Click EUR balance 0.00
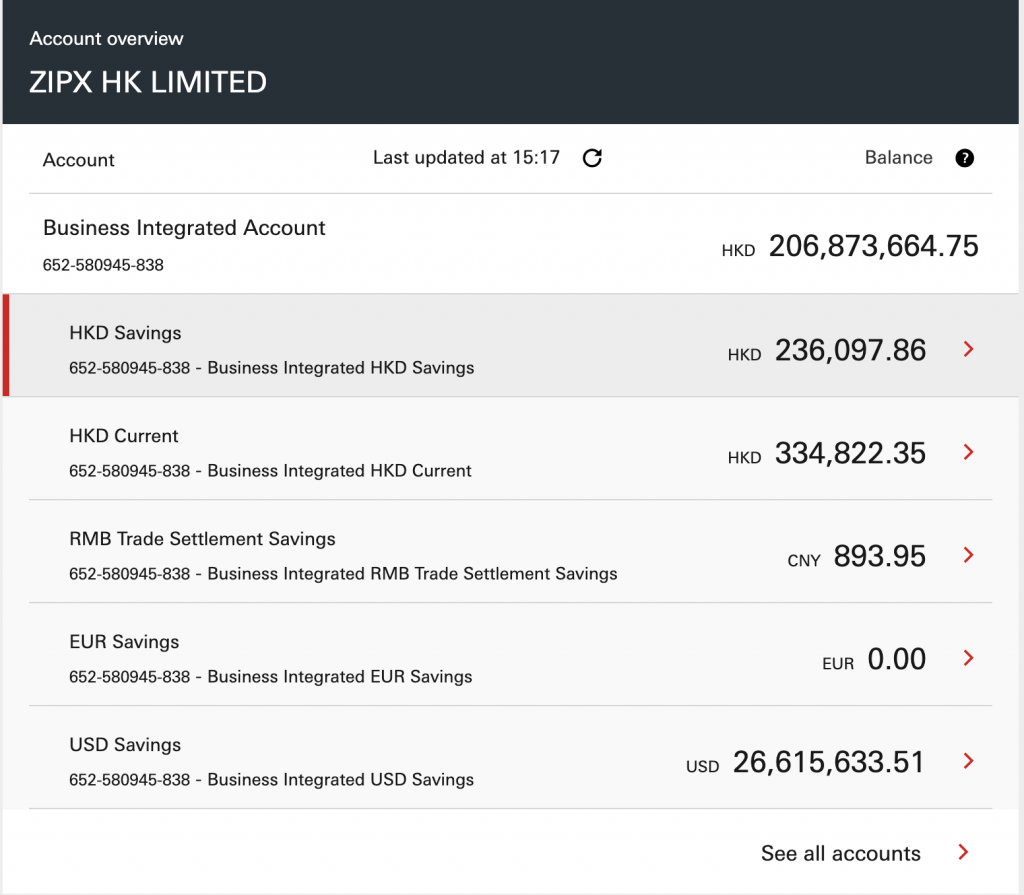1024x895 pixels. pyautogui.click(x=897, y=659)
